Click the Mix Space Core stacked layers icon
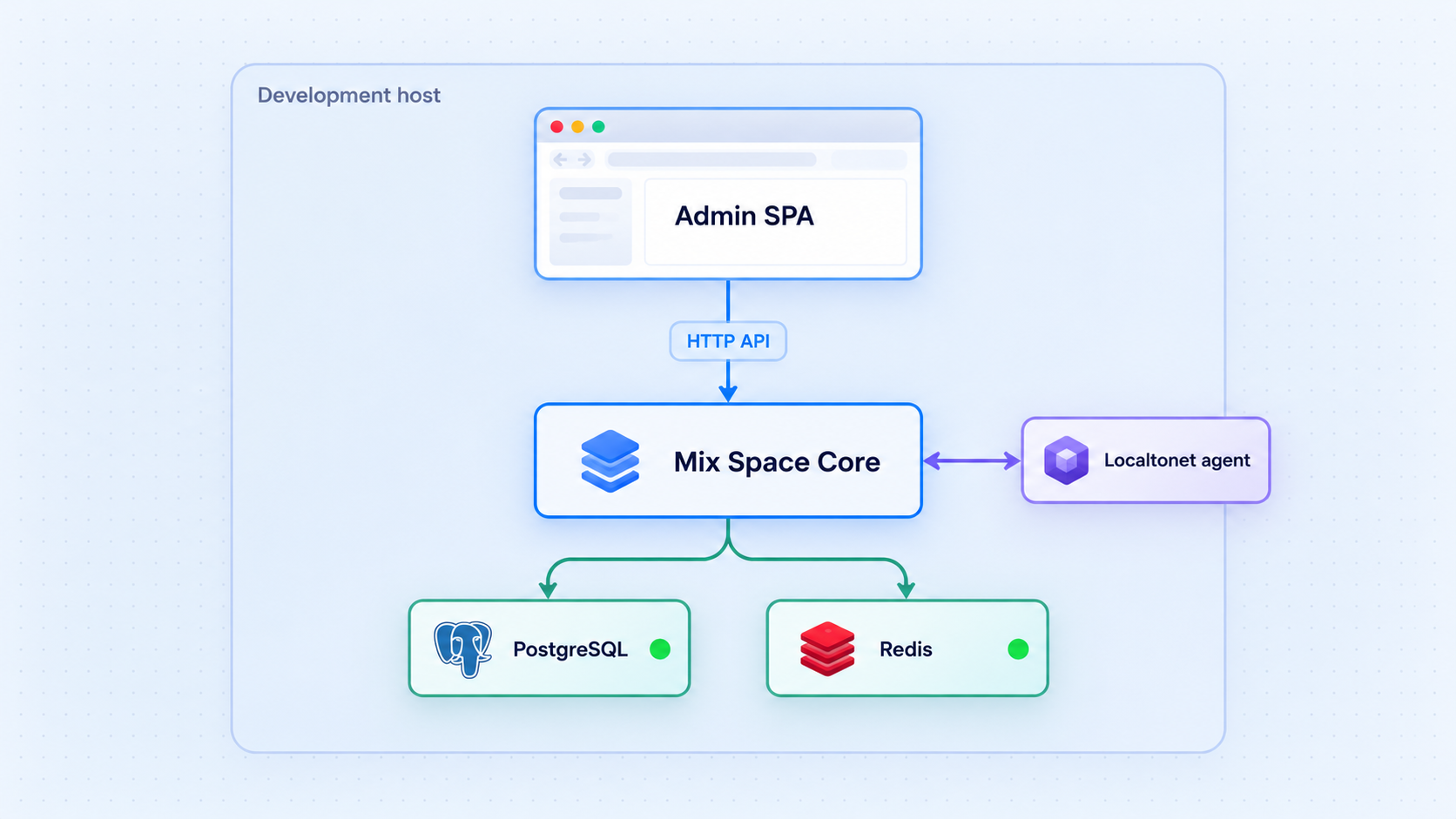 coord(610,461)
